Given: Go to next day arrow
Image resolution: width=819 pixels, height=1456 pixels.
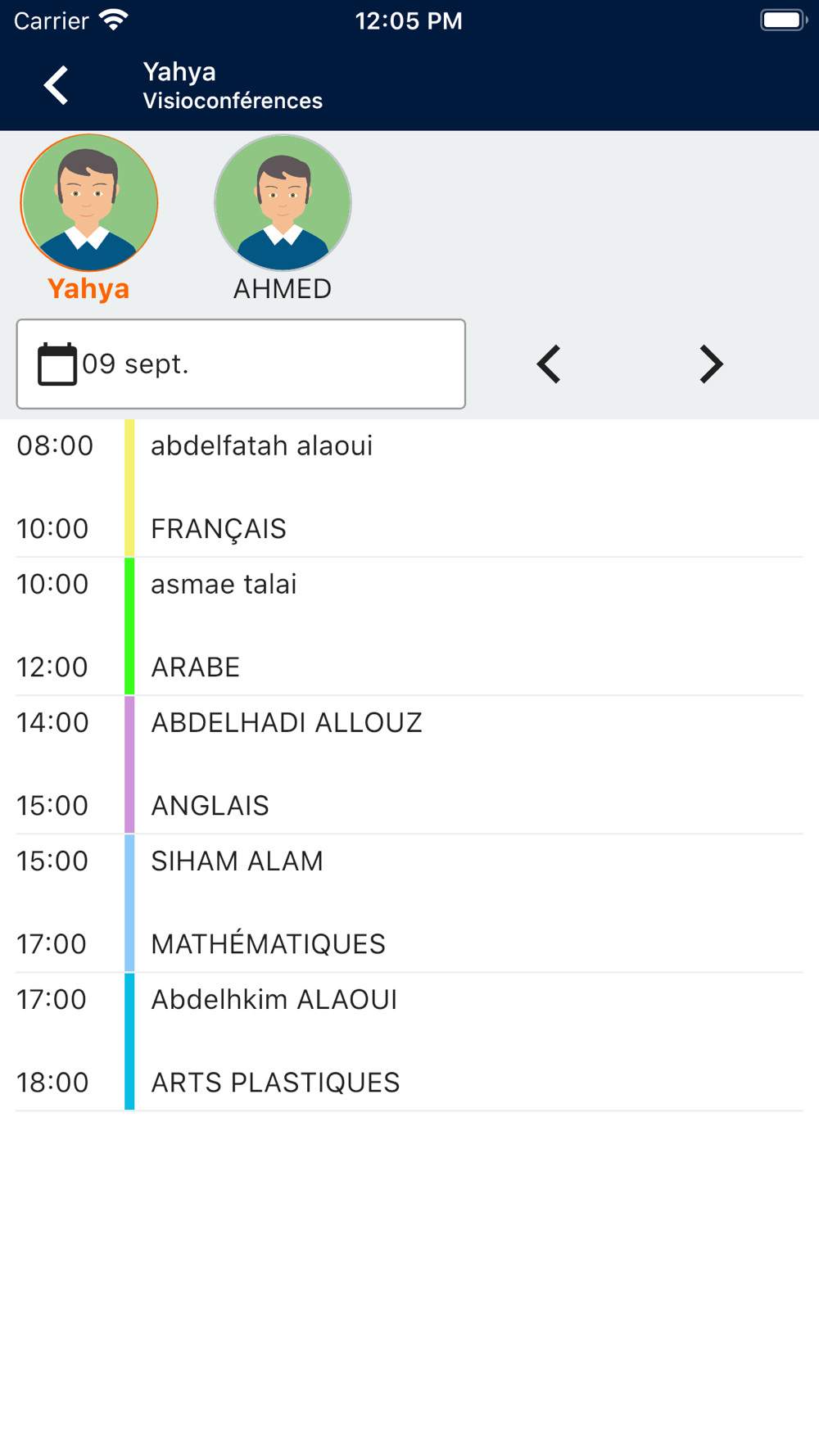Looking at the screenshot, I should [711, 364].
